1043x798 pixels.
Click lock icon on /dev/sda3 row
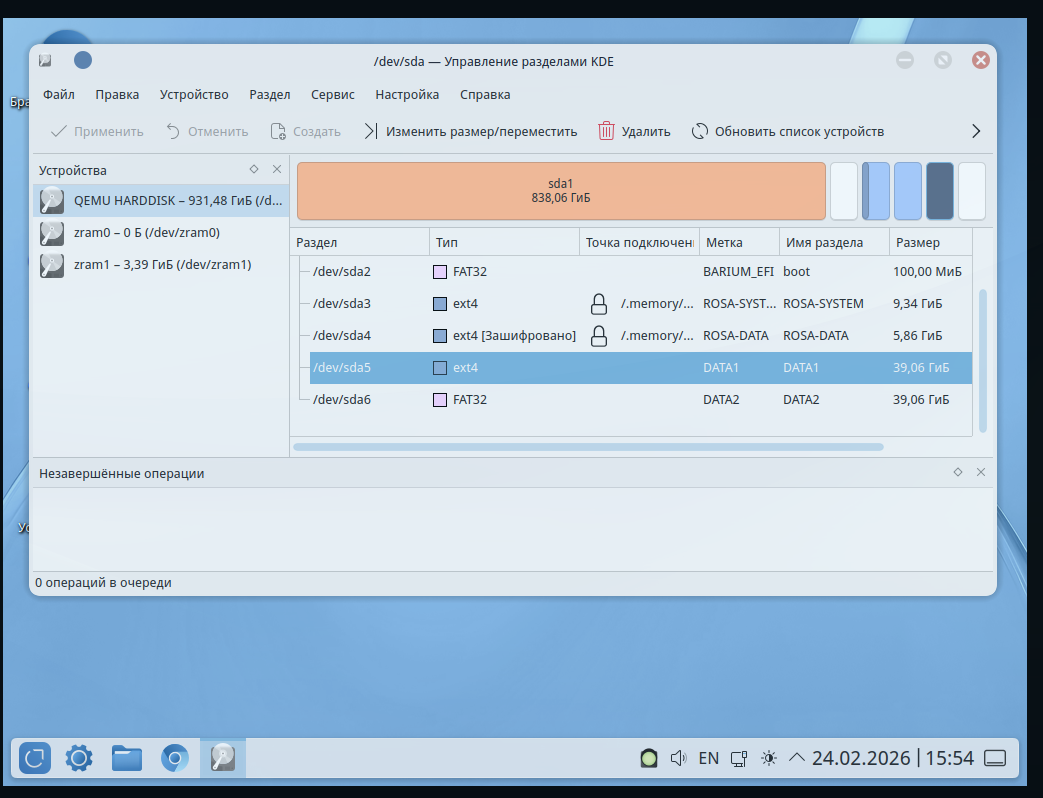[x=598, y=304]
